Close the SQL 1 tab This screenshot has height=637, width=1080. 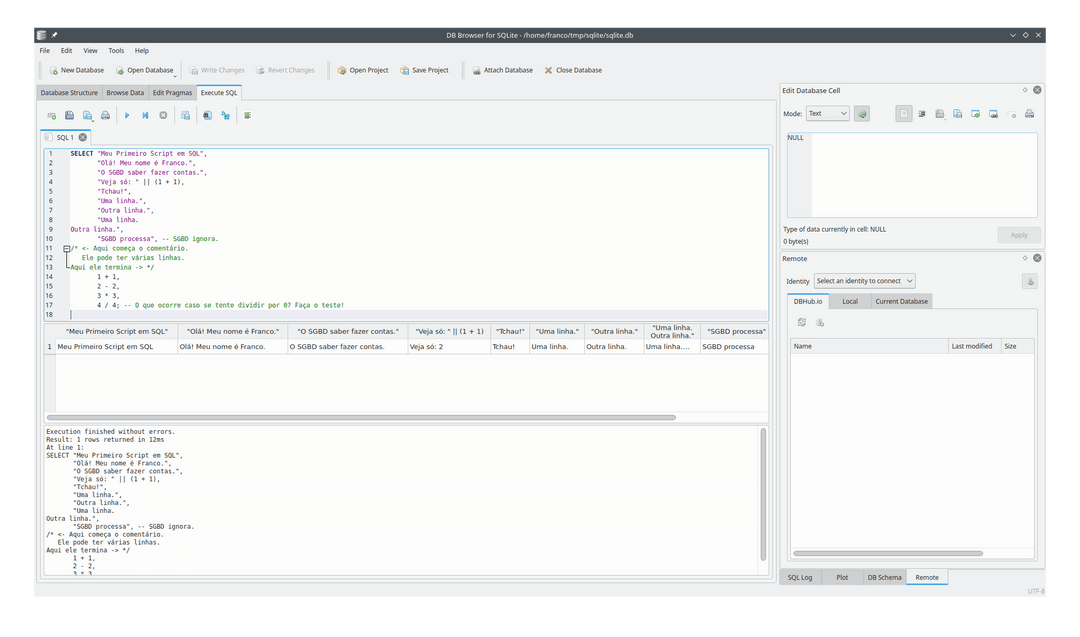click(83, 137)
